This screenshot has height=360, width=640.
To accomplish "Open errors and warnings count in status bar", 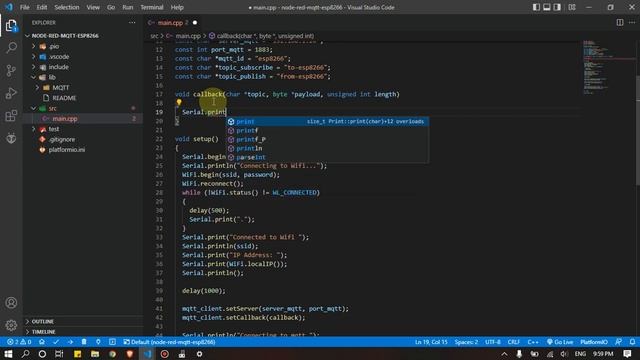I will [x=19, y=342].
